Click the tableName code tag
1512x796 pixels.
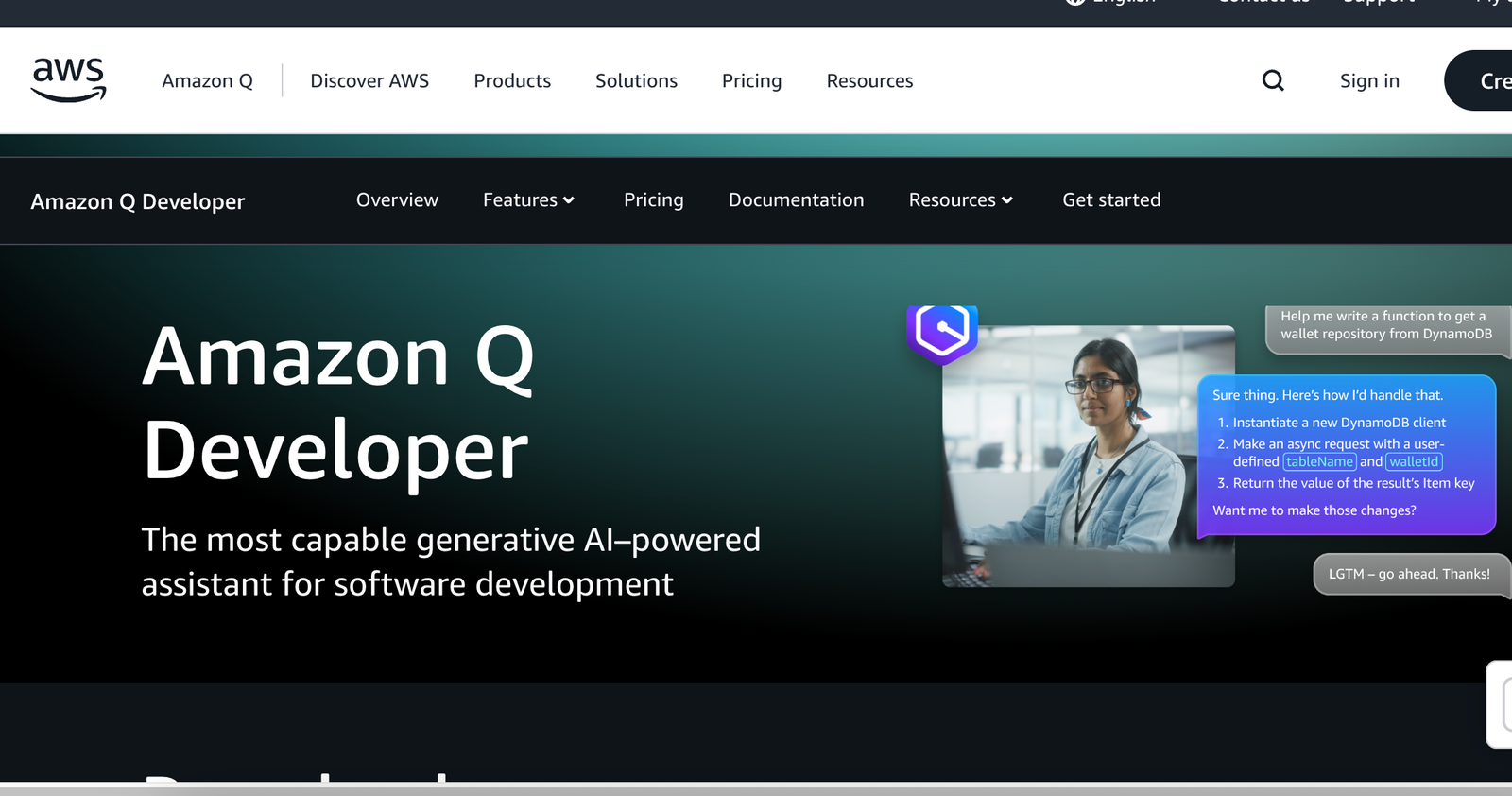pyautogui.click(x=1319, y=461)
